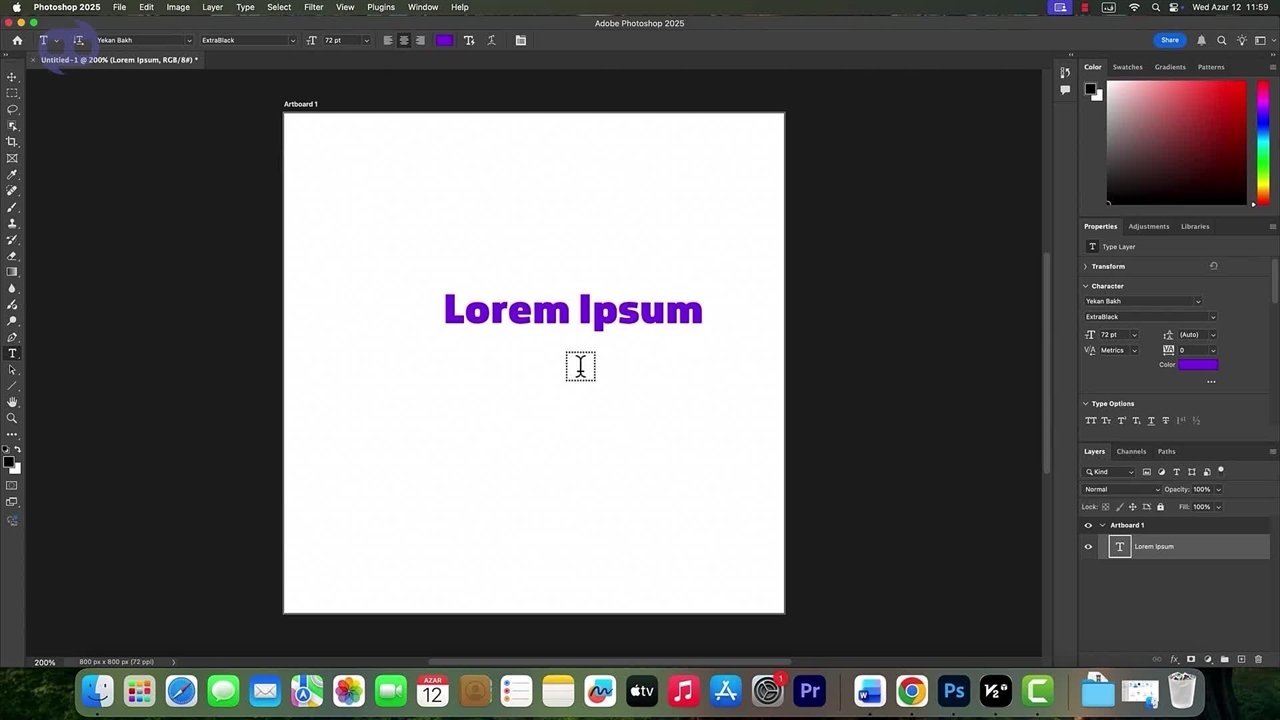The height and width of the screenshot is (720, 1280).
Task: Select the Crop tool
Action: [12, 142]
